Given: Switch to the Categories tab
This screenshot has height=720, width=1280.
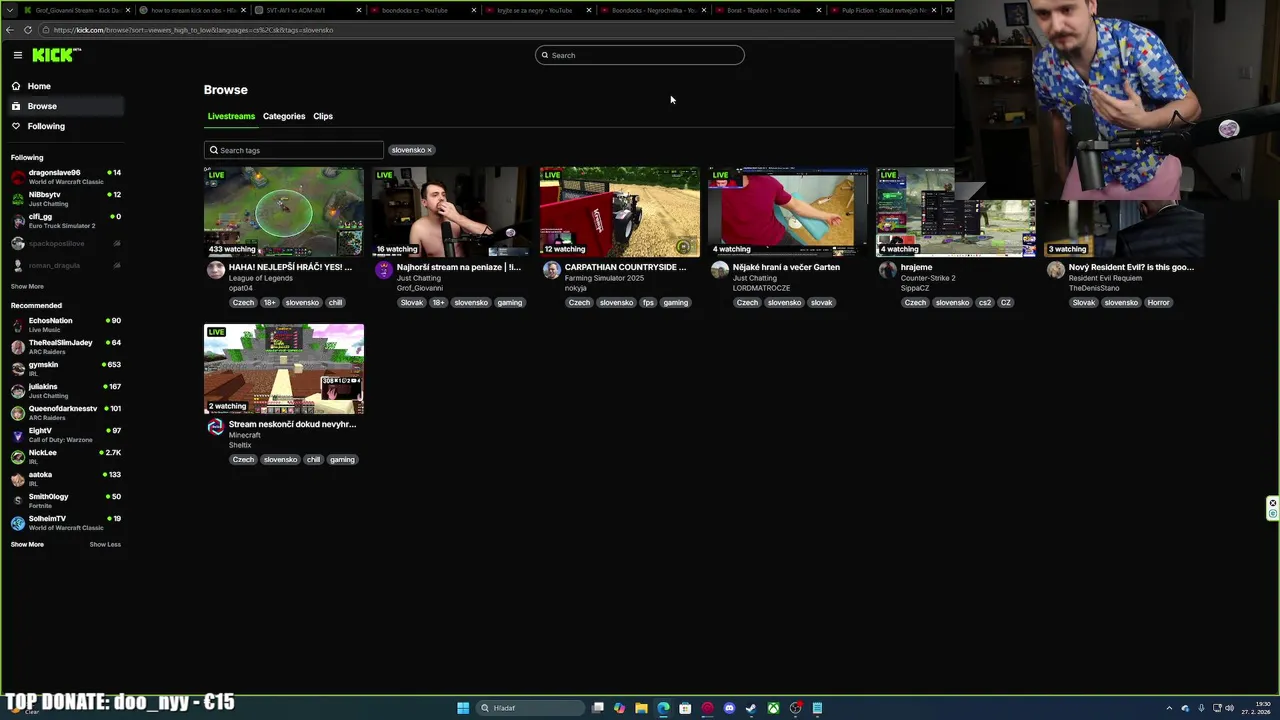Looking at the screenshot, I should point(284,116).
